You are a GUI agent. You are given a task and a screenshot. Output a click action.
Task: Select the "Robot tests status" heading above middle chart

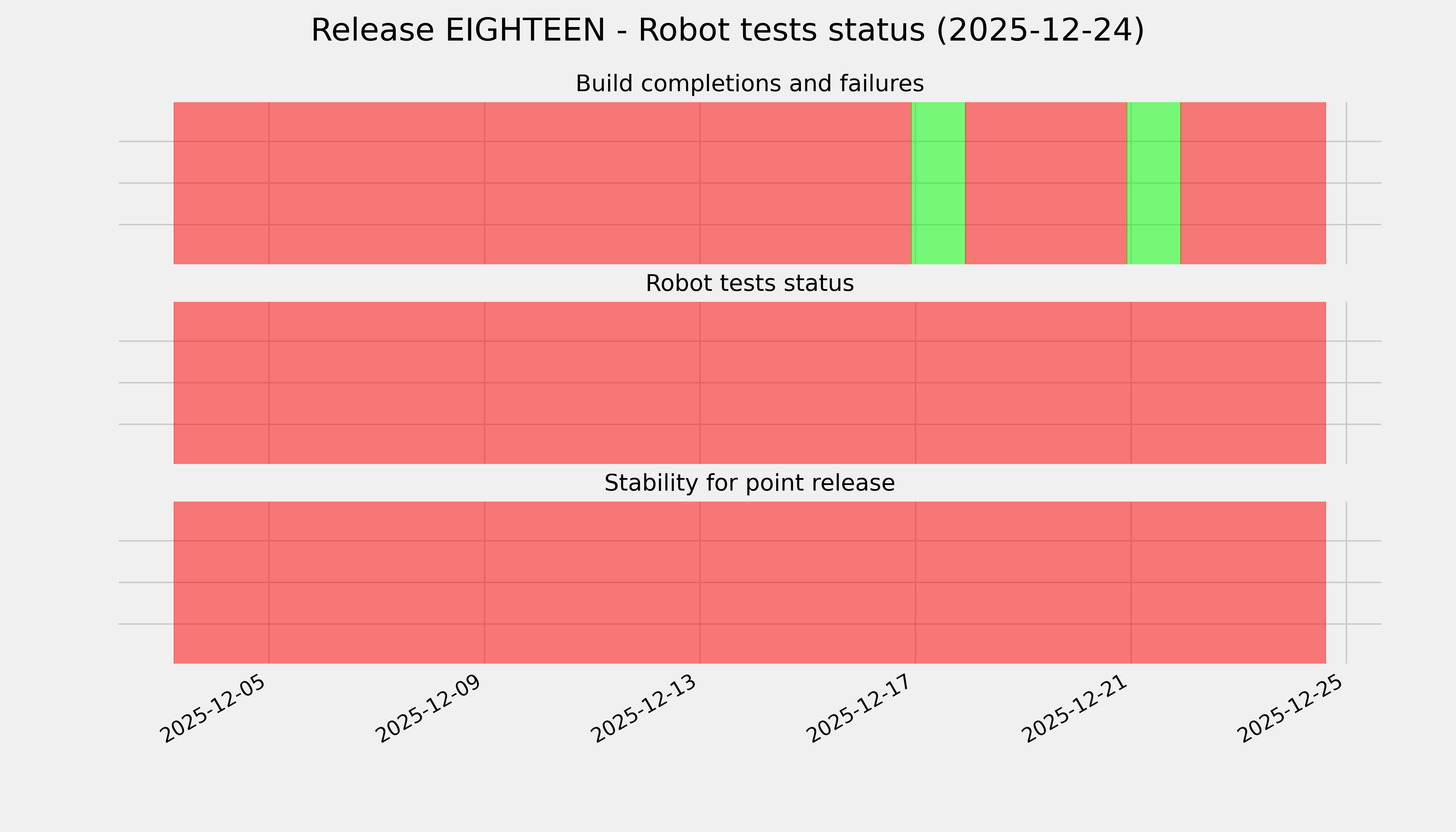tap(749, 284)
